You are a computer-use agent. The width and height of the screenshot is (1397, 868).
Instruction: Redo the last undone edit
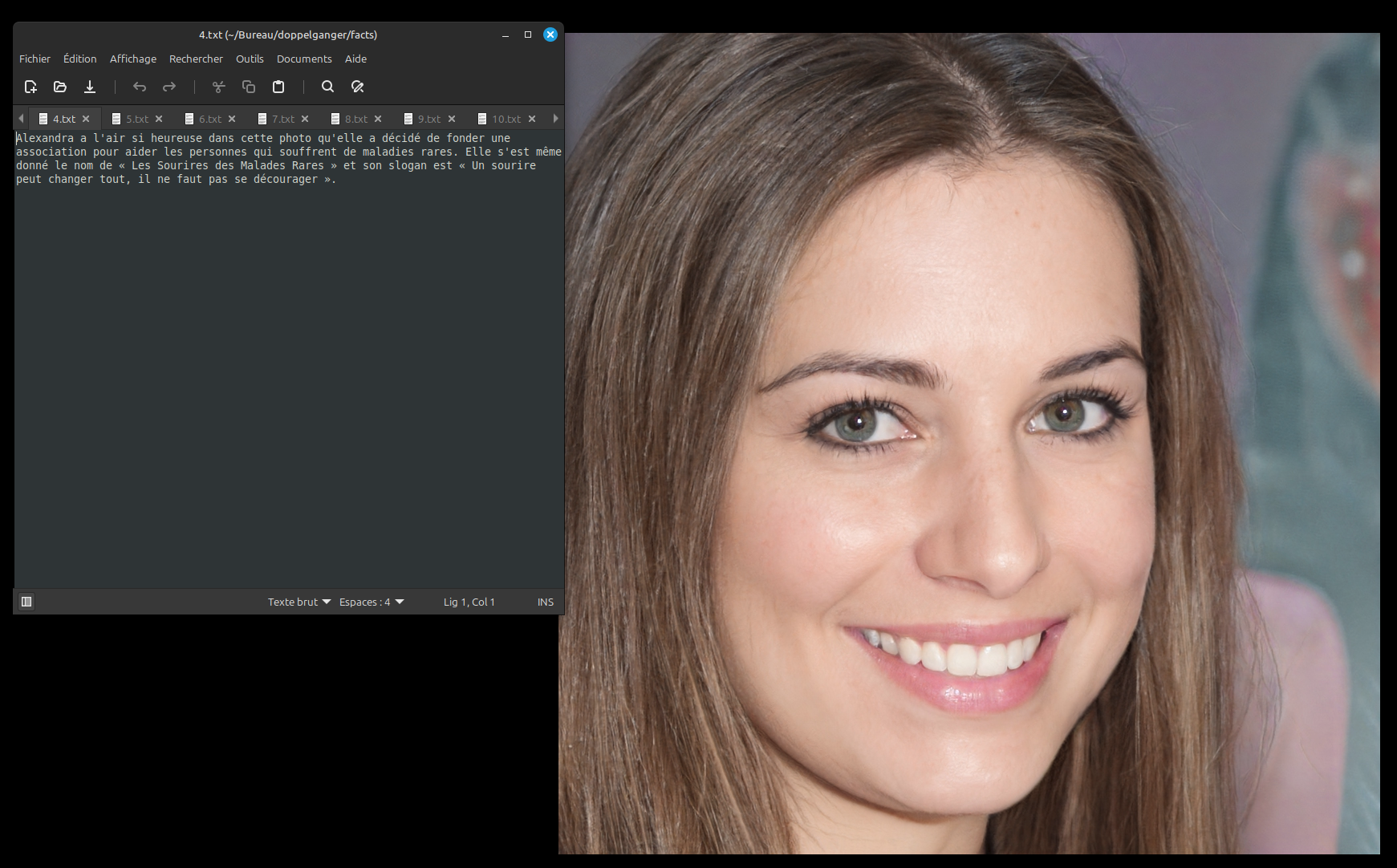[169, 87]
